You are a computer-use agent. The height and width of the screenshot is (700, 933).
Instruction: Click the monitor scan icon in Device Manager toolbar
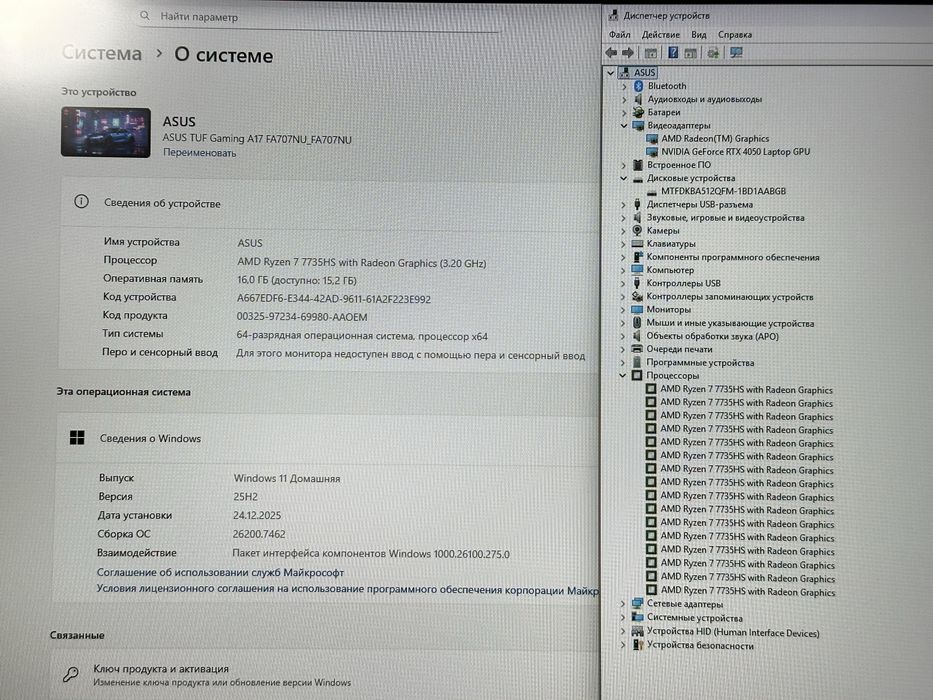tap(736, 53)
